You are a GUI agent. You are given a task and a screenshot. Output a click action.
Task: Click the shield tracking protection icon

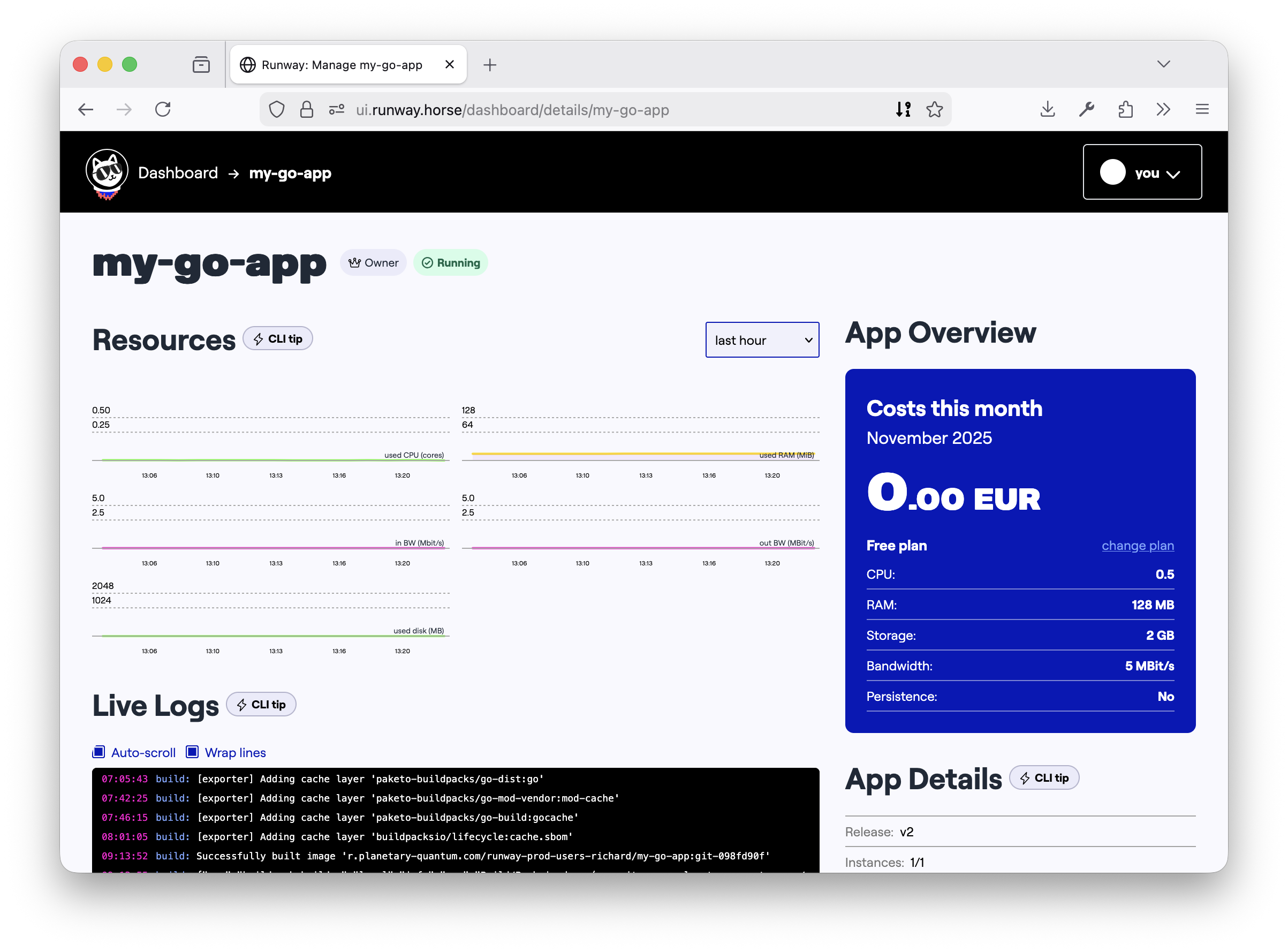[x=276, y=109]
